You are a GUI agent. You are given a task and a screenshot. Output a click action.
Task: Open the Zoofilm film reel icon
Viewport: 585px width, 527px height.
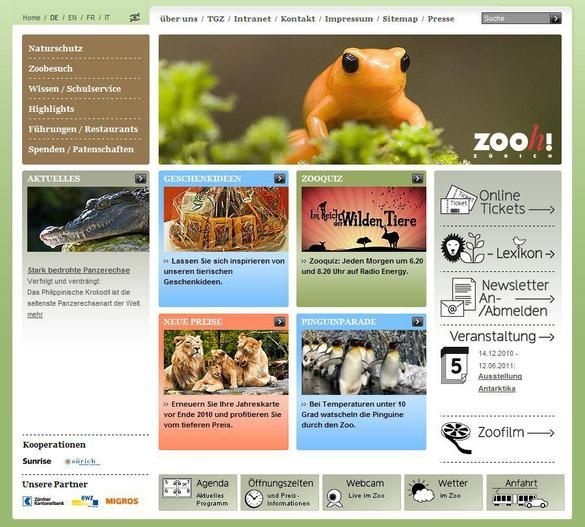(x=456, y=437)
